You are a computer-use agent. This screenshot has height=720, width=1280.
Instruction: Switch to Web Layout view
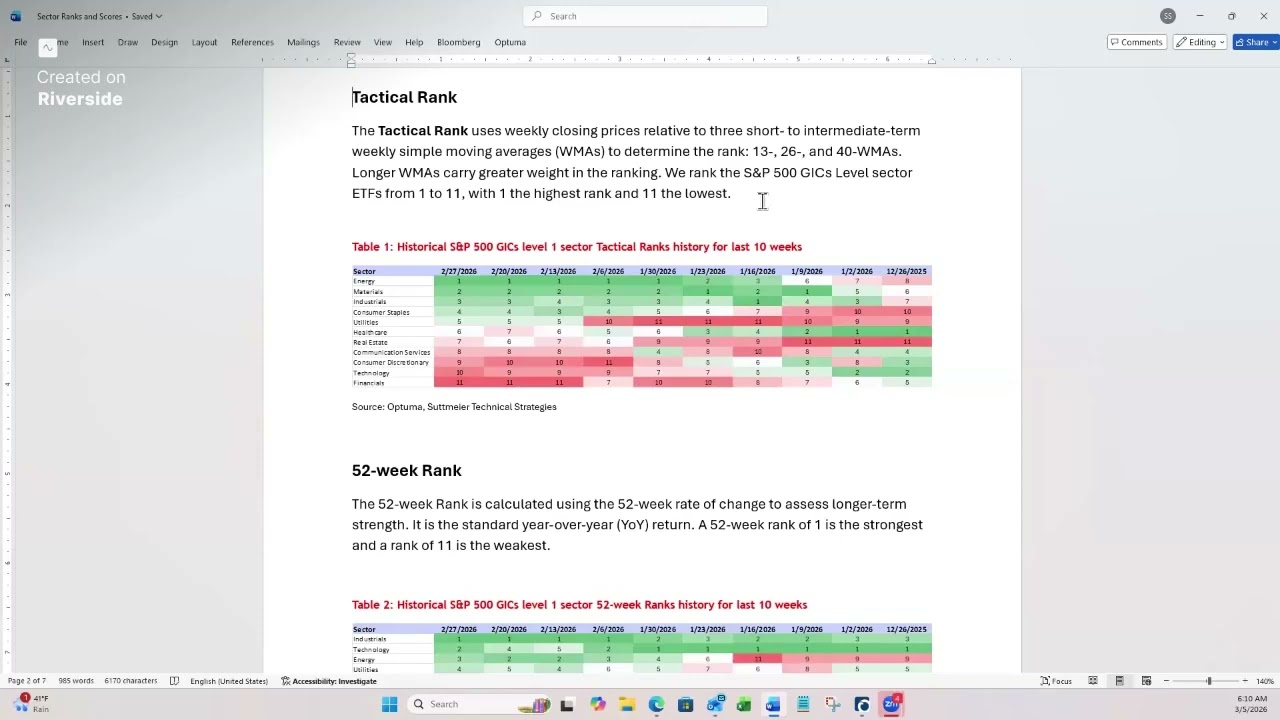point(1146,681)
